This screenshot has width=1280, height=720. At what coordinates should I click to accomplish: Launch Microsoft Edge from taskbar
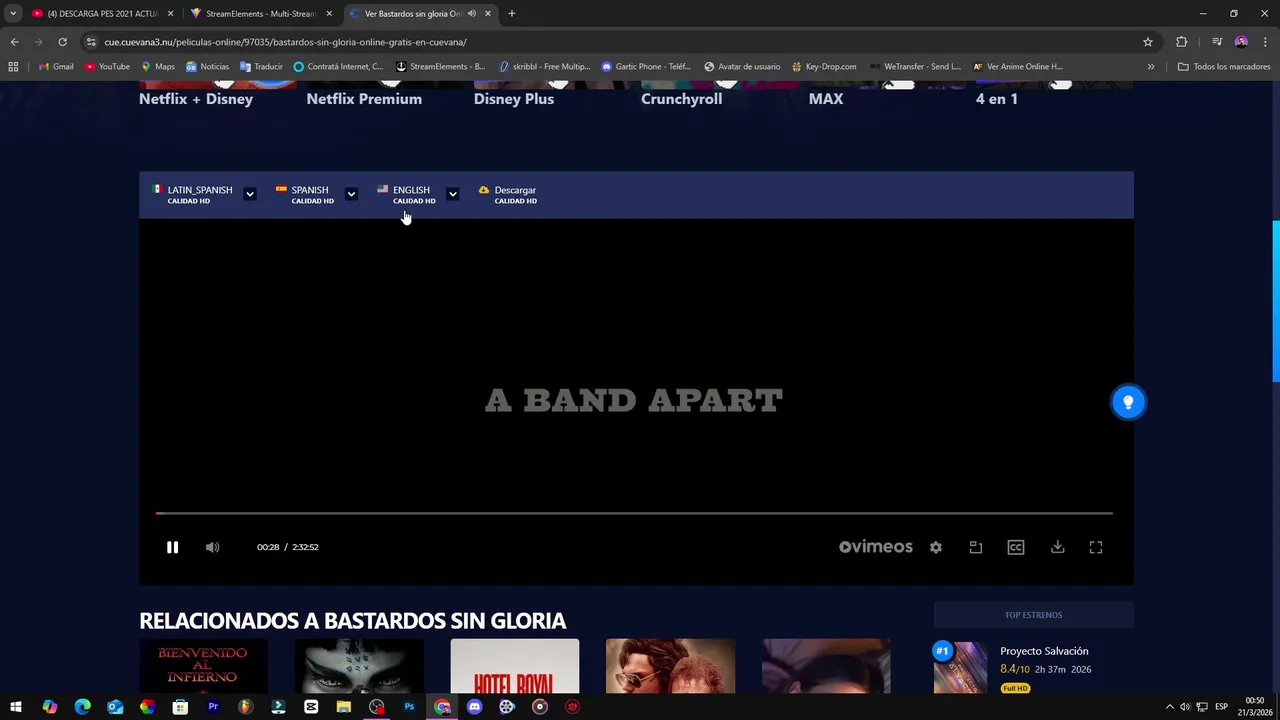(x=82, y=707)
